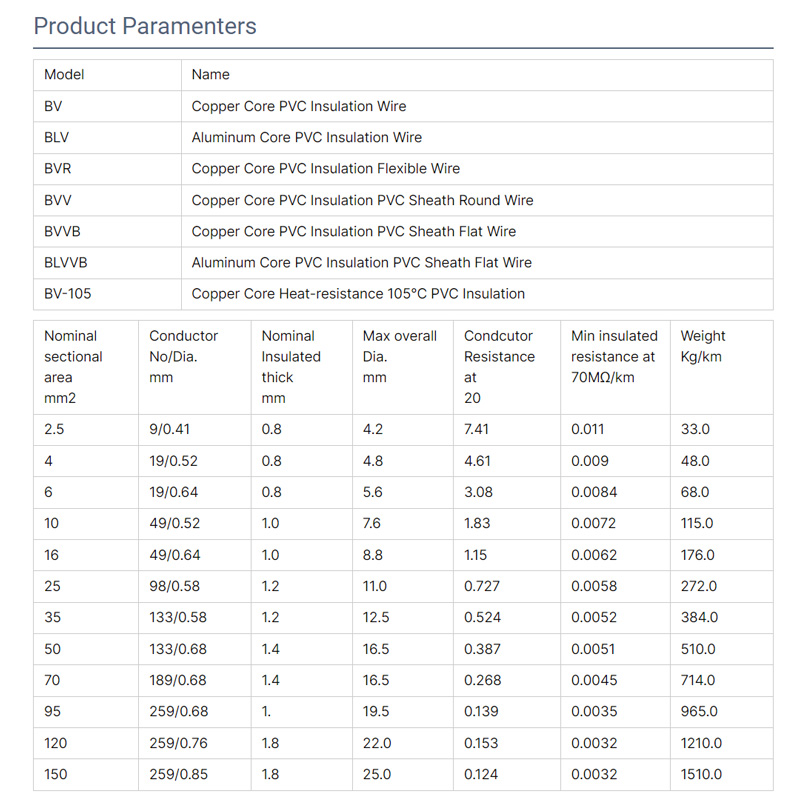
Task: Click the Product Paramenters heading
Action: click(x=145, y=26)
